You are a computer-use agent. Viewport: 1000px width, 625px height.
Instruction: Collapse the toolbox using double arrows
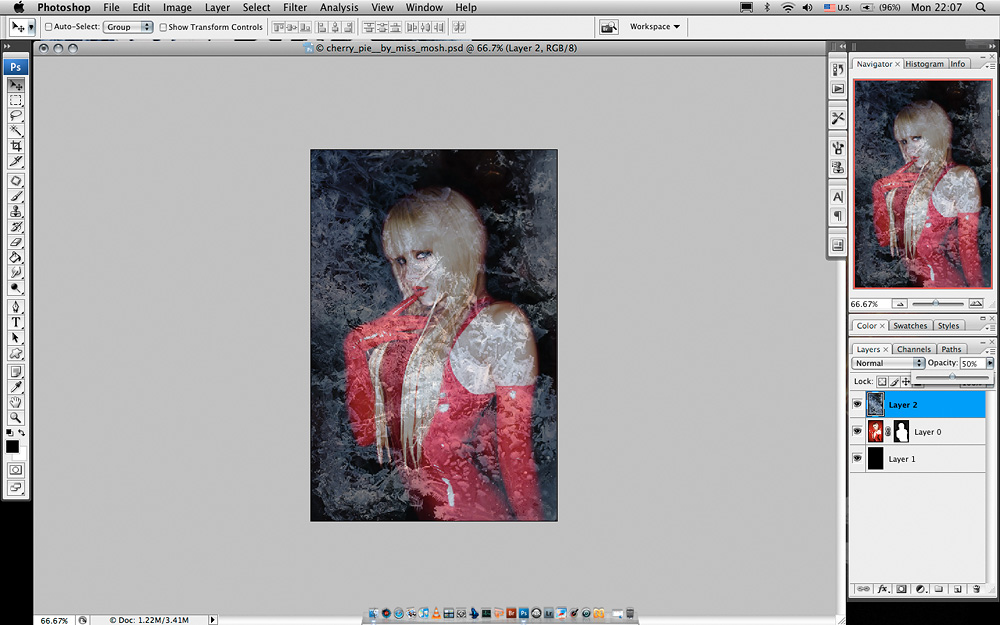[x=7, y=47]
